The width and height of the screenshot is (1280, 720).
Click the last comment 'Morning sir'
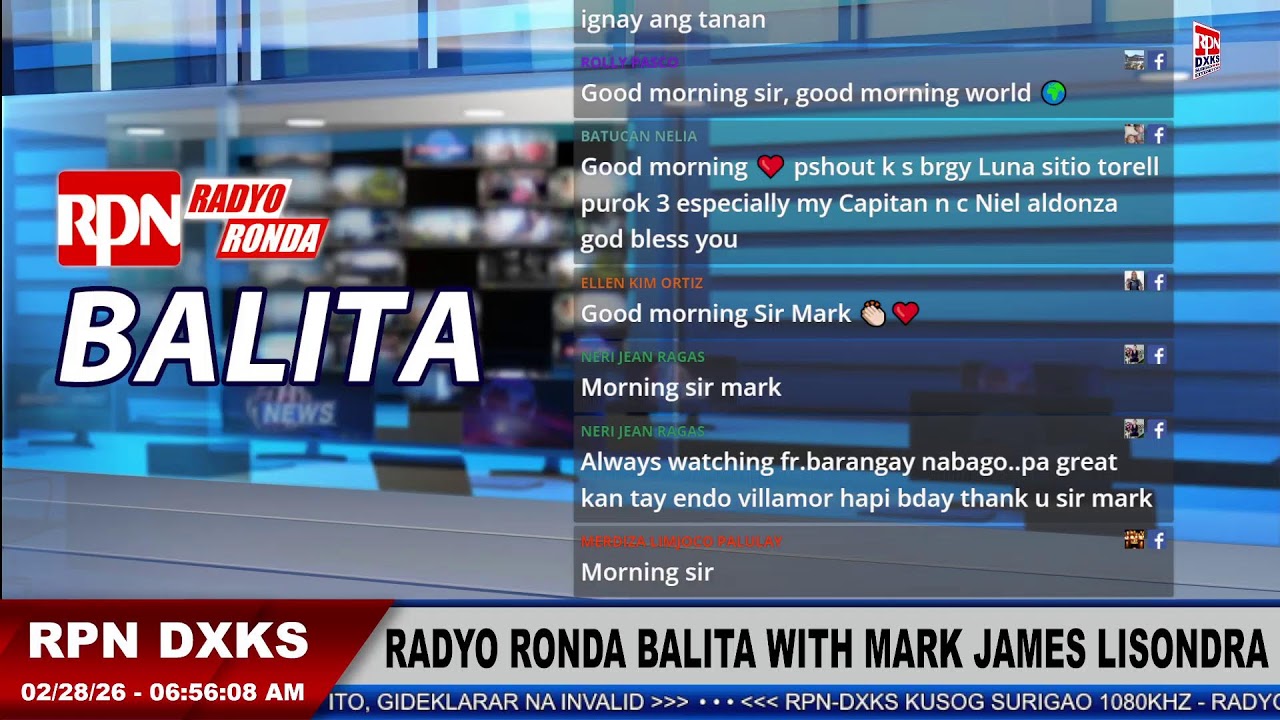[647, 572]
